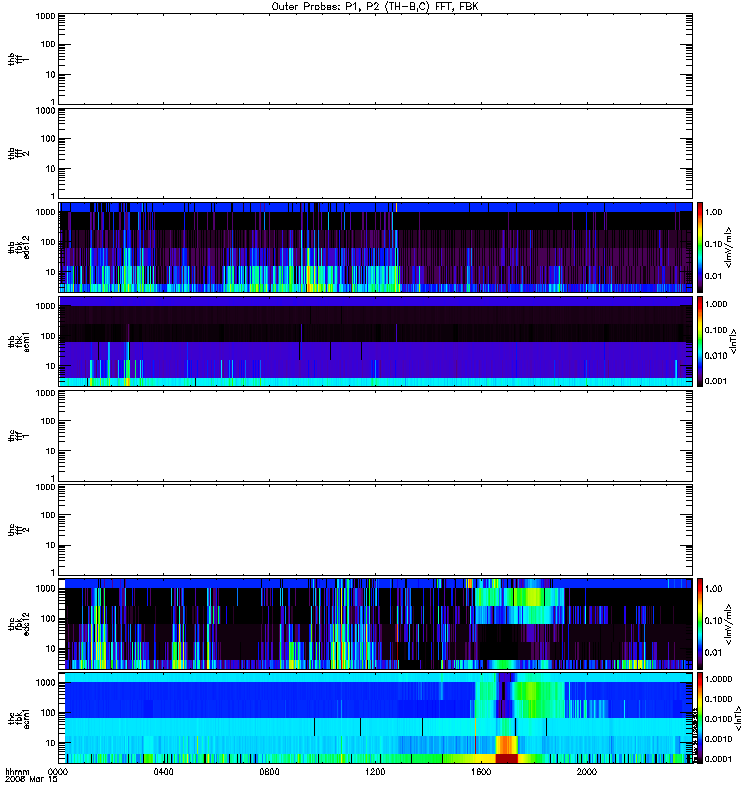Click the "2000" time axis label
Image resolution: width=750 pixels, height=800 pixels.
tap(587, 772)
